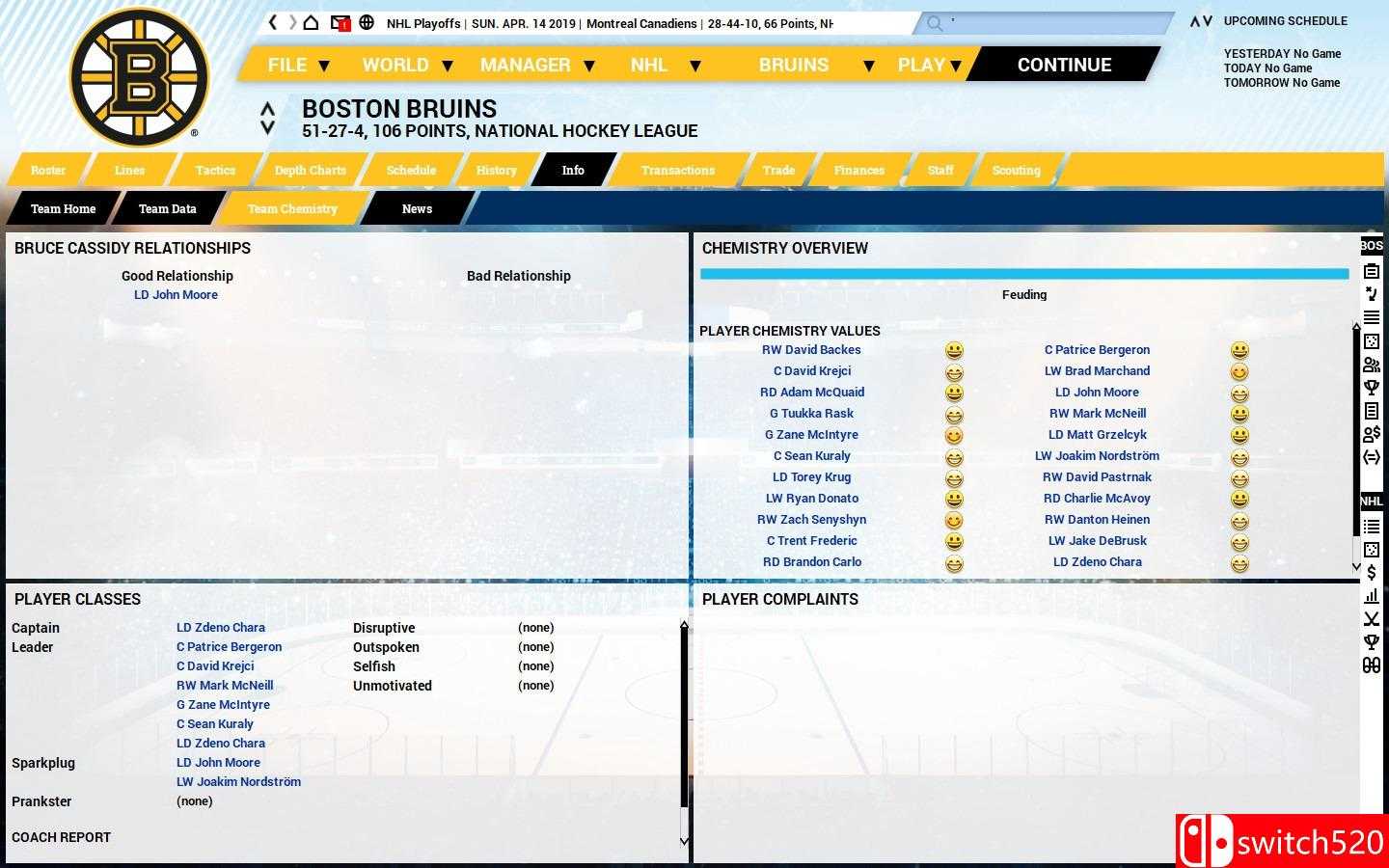Open the MANAGER dropdown menu
This screenshot has height=868, width=1389.
[x=536, y=65]
